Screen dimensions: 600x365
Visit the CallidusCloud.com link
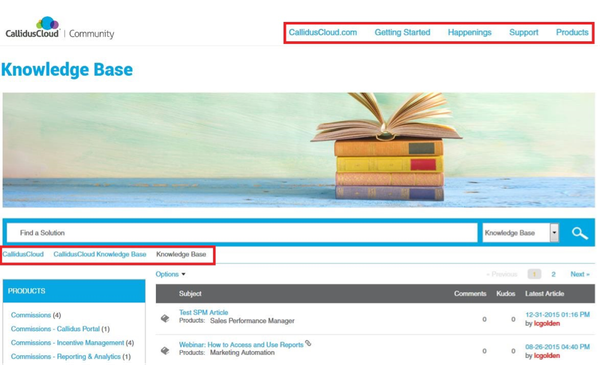coord(323,33)
